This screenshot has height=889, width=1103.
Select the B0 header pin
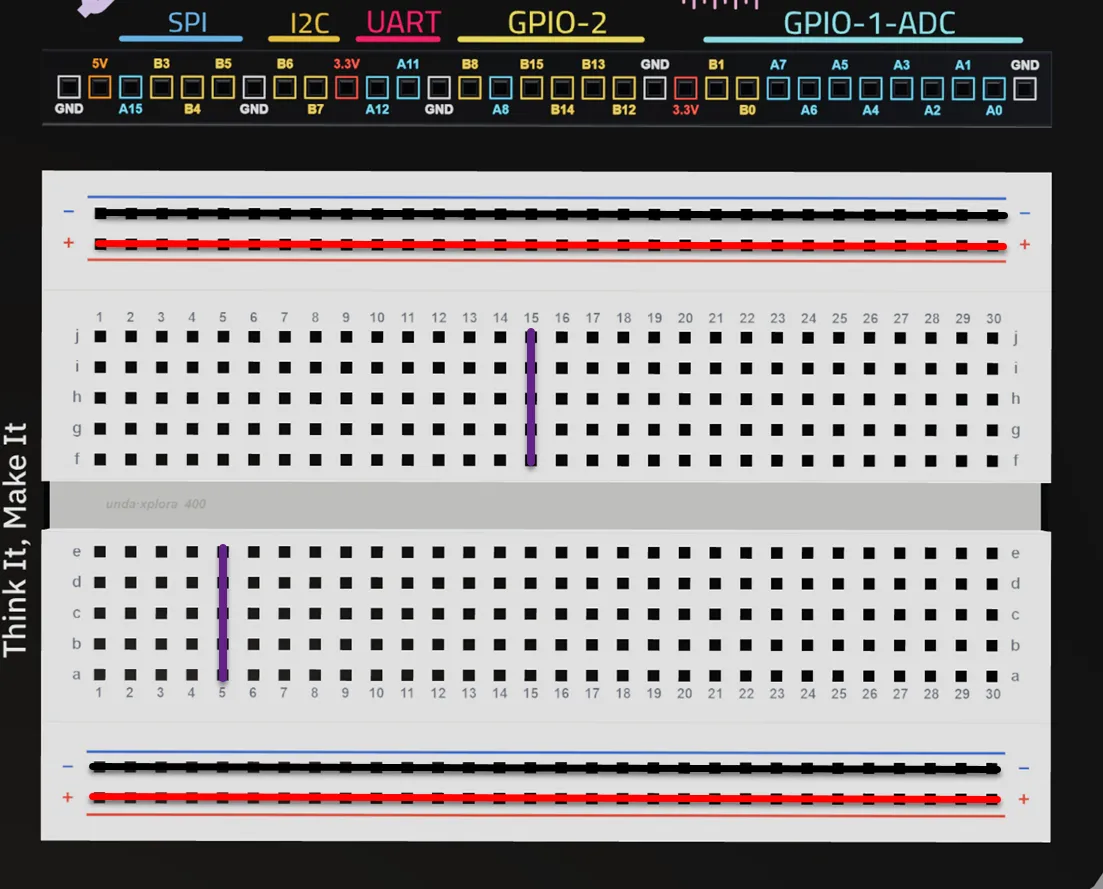coord(747,88)
